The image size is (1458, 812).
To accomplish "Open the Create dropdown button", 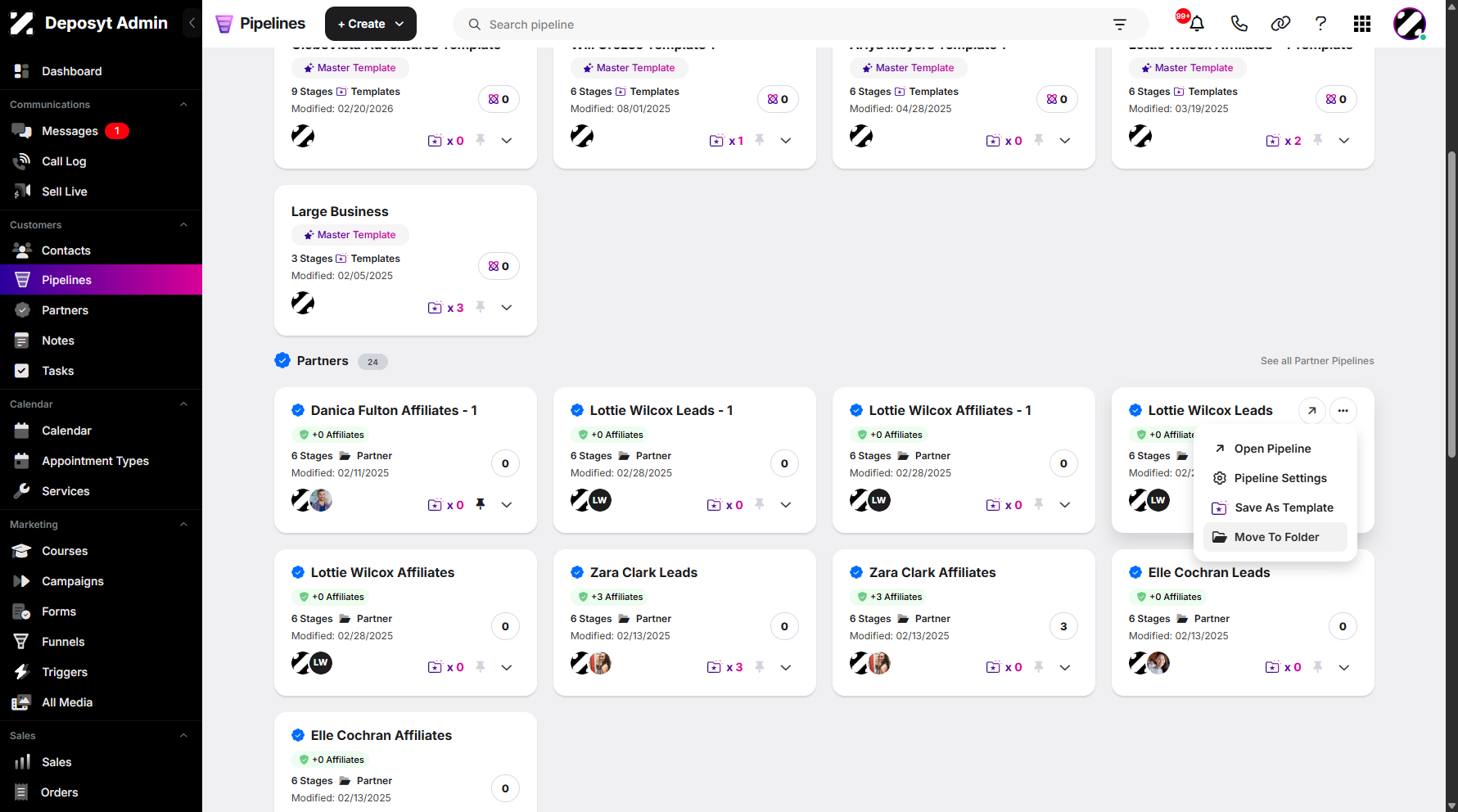I will tap(371, 24).
